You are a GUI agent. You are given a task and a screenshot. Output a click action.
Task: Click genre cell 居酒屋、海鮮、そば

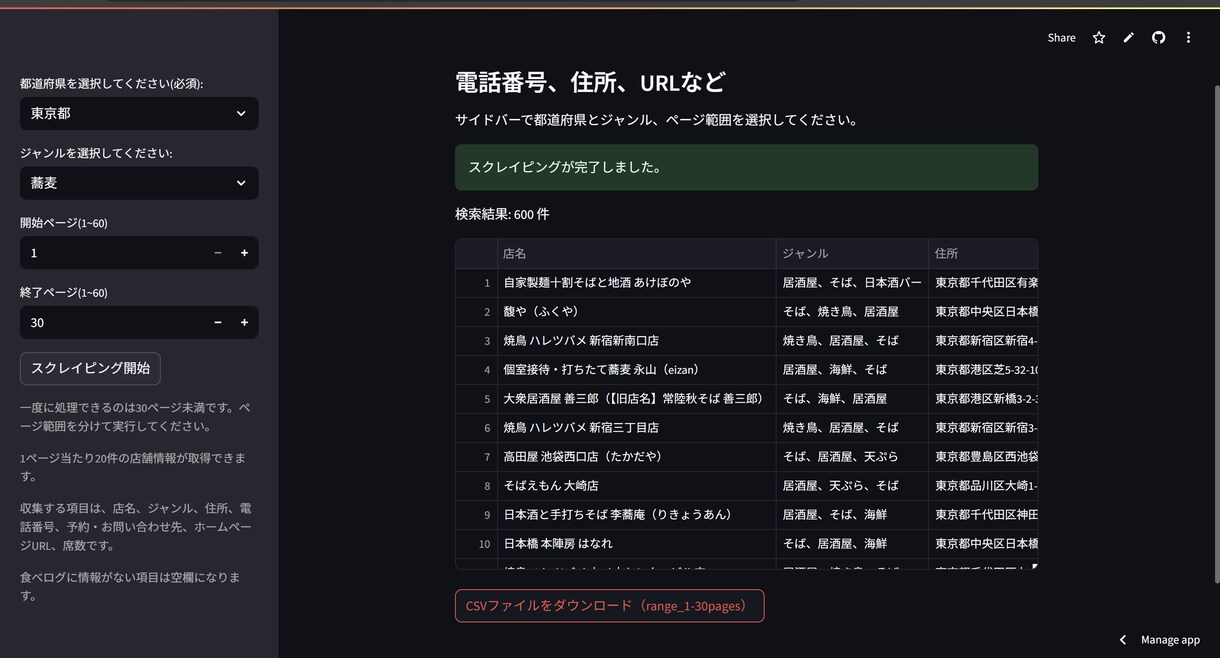pos(852,370)
